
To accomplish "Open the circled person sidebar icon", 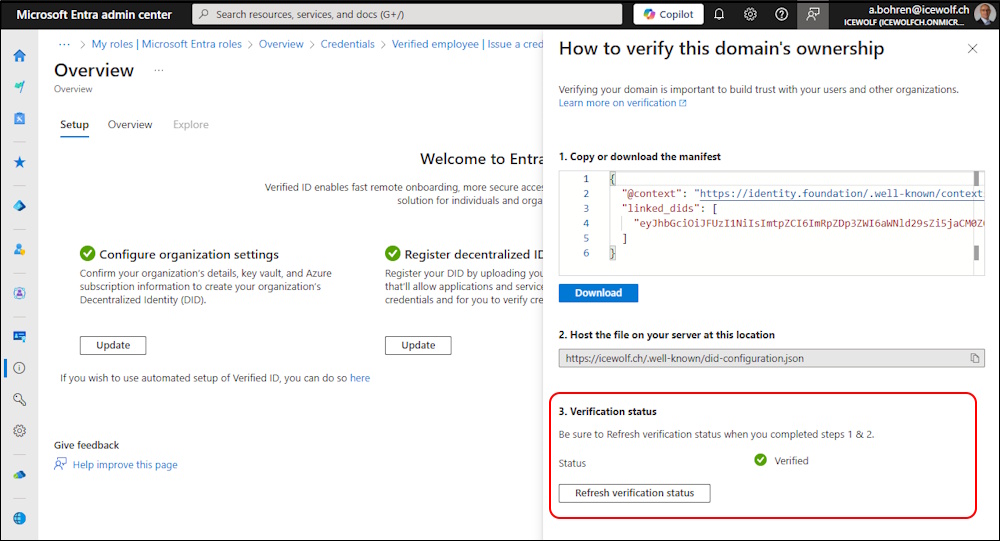I will 19,293.
